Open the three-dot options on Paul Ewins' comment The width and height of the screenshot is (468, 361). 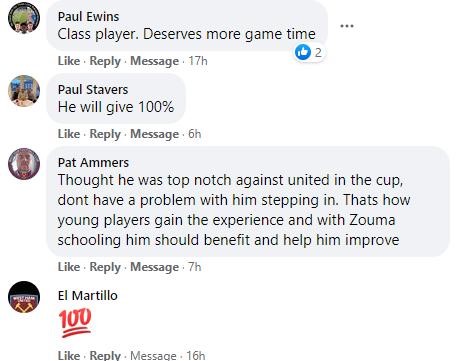click(347, 26)
